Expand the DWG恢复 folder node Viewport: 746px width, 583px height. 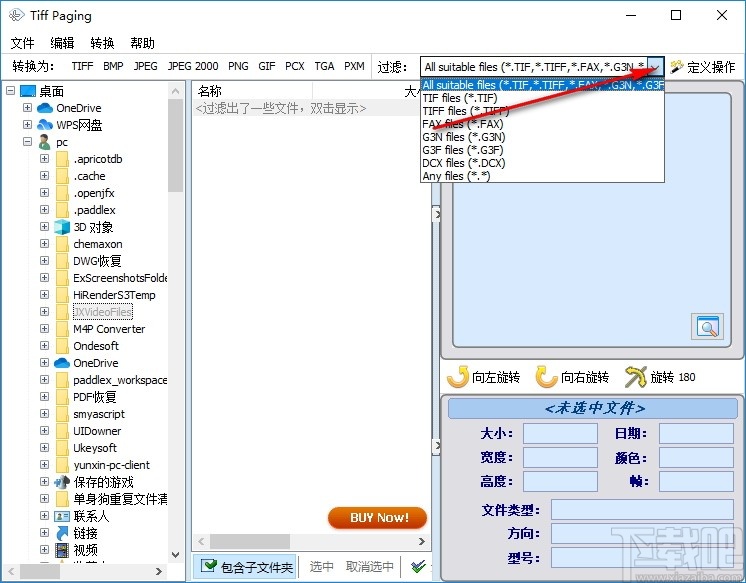pyautogui.click(x=44, y=260)
